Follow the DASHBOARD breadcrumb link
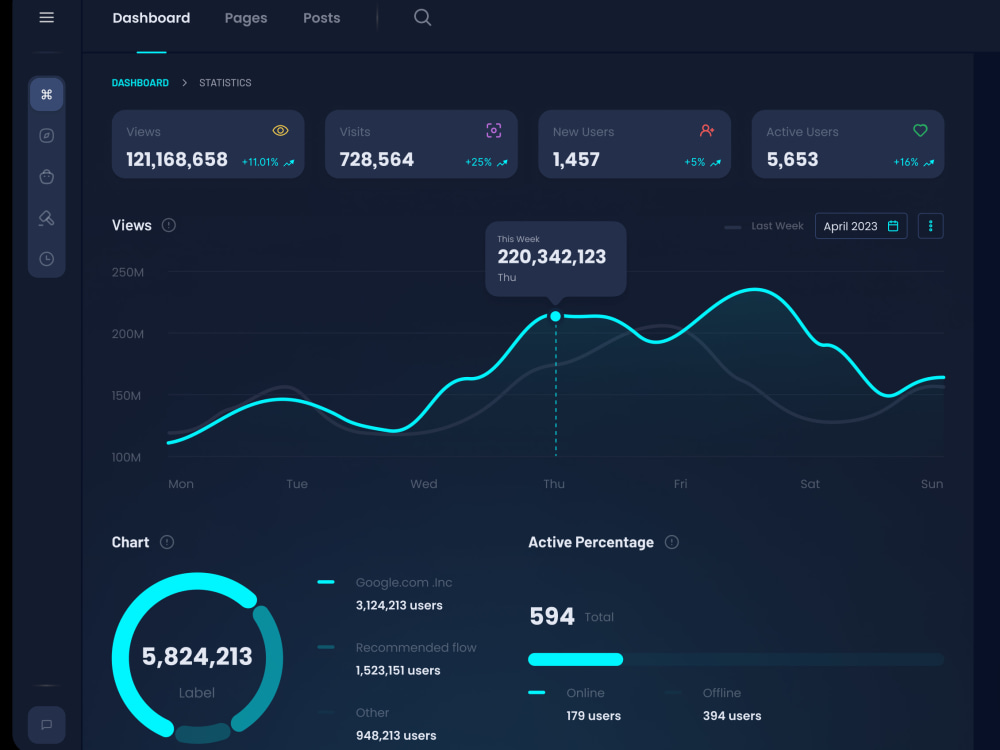Image resolution: width=1000 pixels, height=750 pixels. tap(140, 83)
